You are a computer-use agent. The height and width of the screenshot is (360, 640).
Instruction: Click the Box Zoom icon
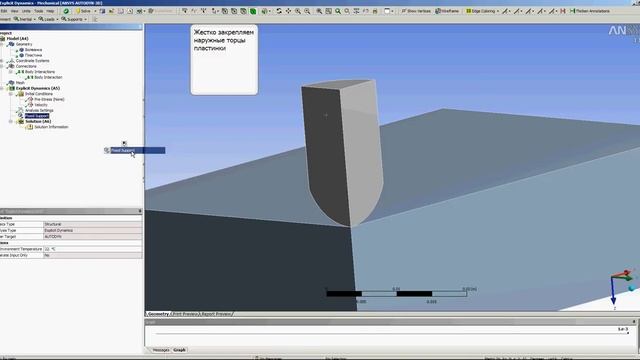(307, 11)
